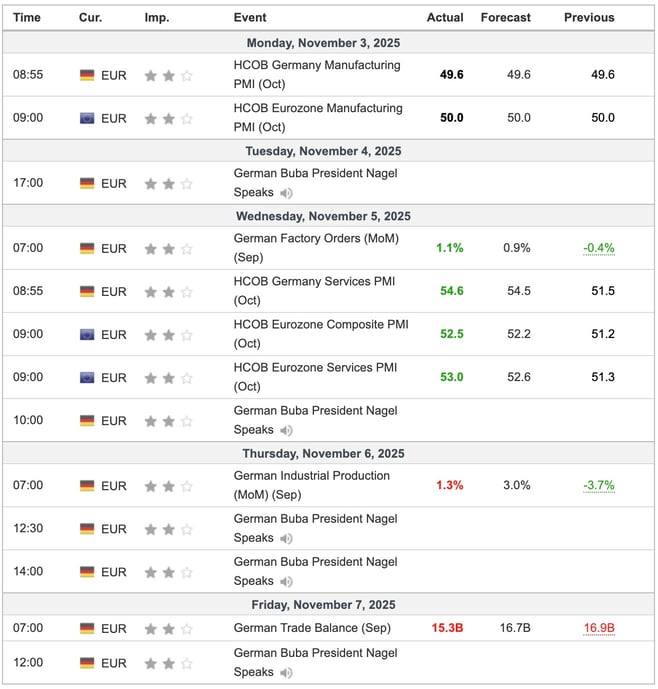Select the Wednesday, November 5, 2025 date row
This screenshot has height=689, width=658.
pos(323,216)
